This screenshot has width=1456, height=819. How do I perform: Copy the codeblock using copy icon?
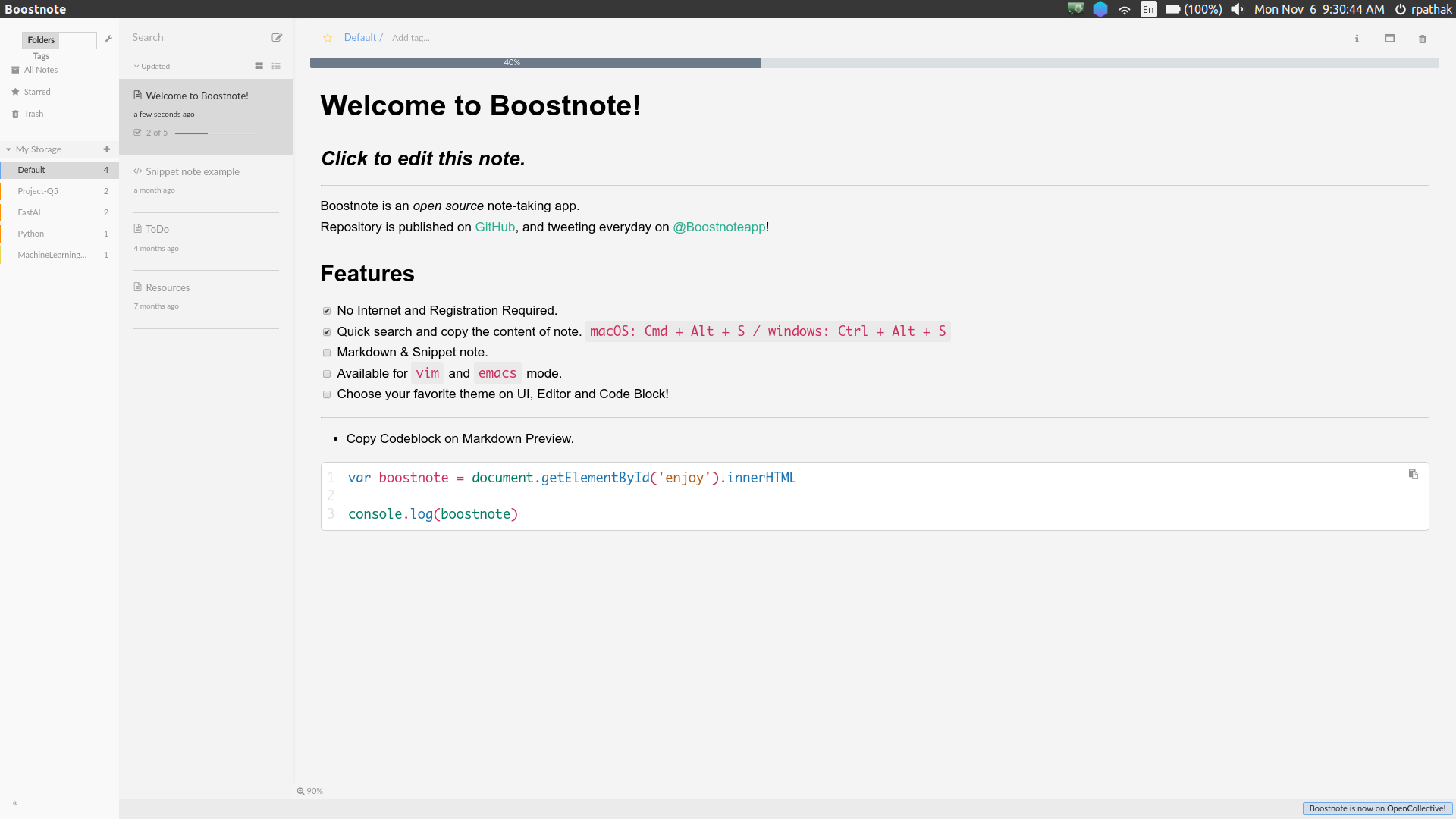pyautogui.click(x=1414, y=474)
